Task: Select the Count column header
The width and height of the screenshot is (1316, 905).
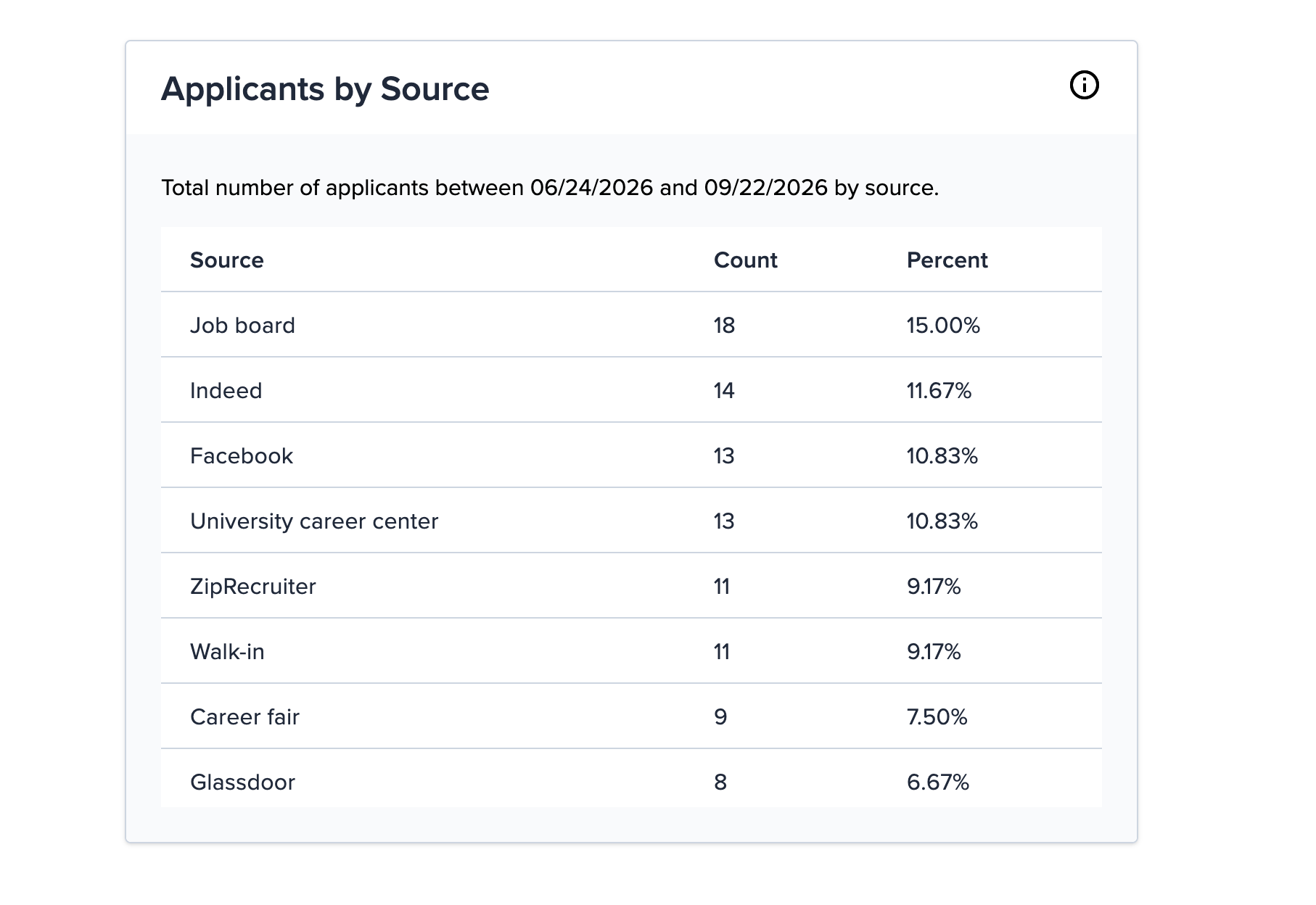Action: coord(745,260)
